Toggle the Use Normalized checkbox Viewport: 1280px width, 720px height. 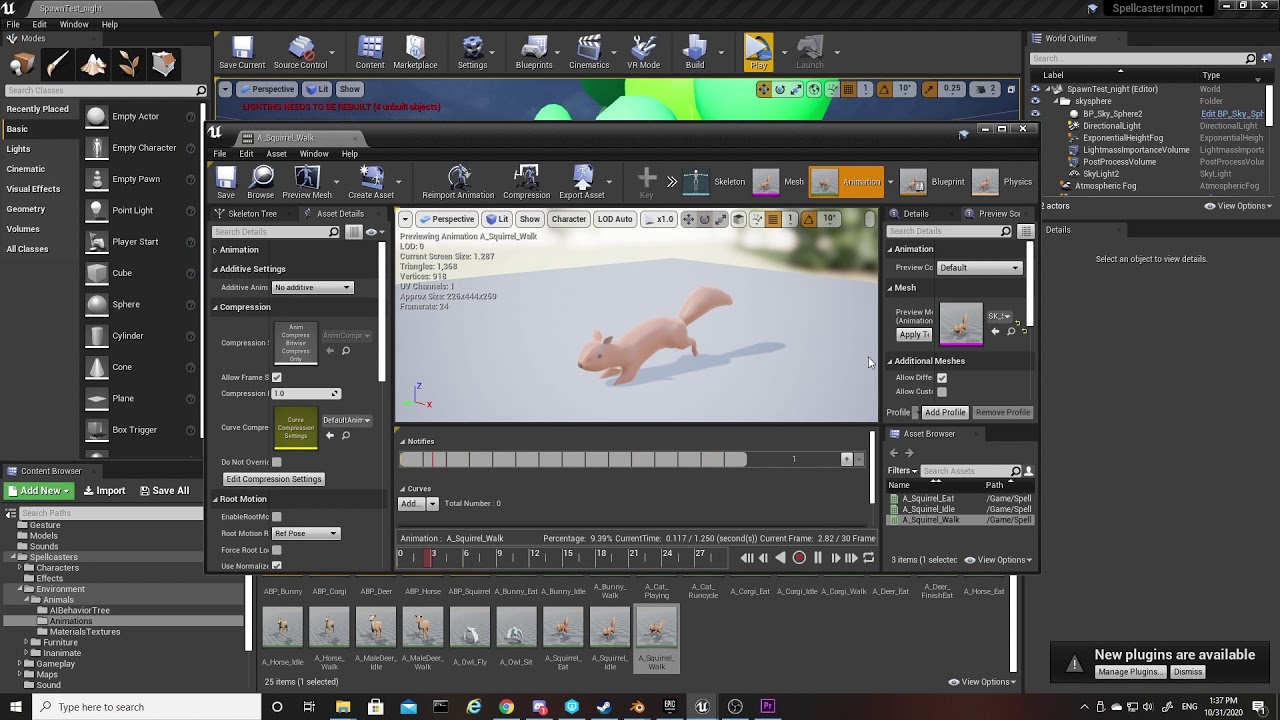click(277, 566)
